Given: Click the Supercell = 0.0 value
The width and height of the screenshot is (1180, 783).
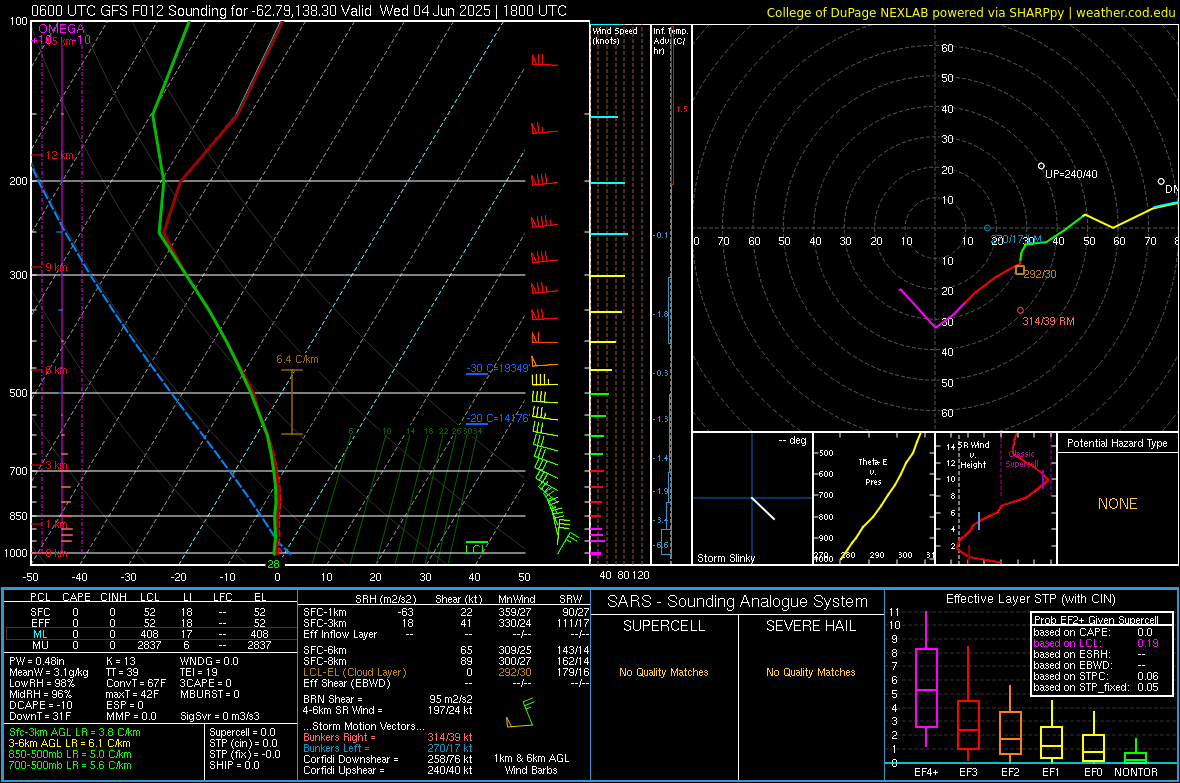Looking at the screenshot, I should click(x=242, y=732).
